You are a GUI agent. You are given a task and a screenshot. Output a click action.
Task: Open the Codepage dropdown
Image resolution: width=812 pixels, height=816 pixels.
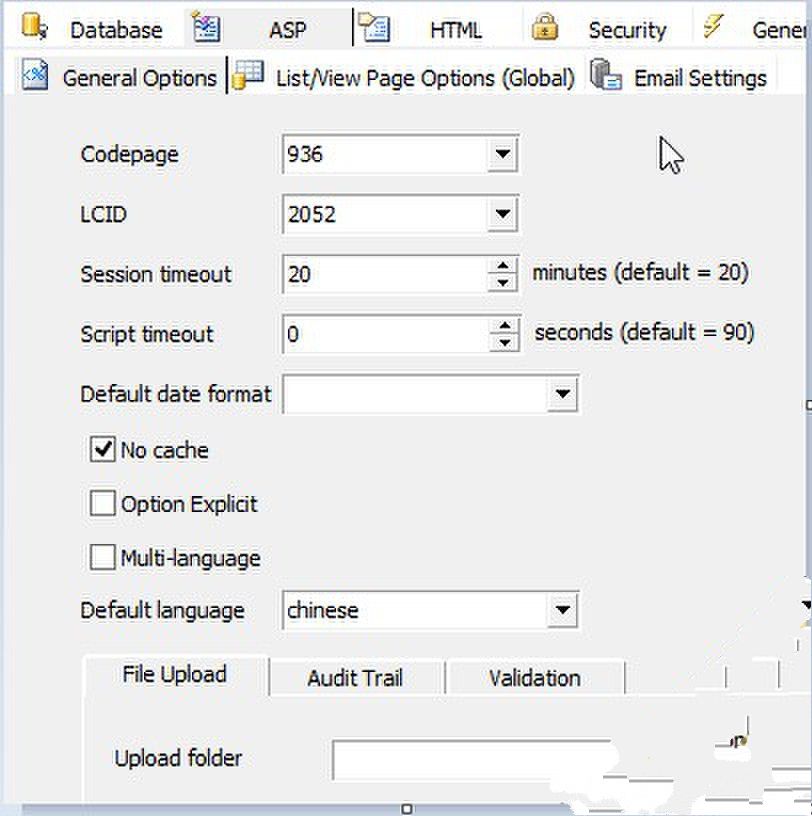502,154
